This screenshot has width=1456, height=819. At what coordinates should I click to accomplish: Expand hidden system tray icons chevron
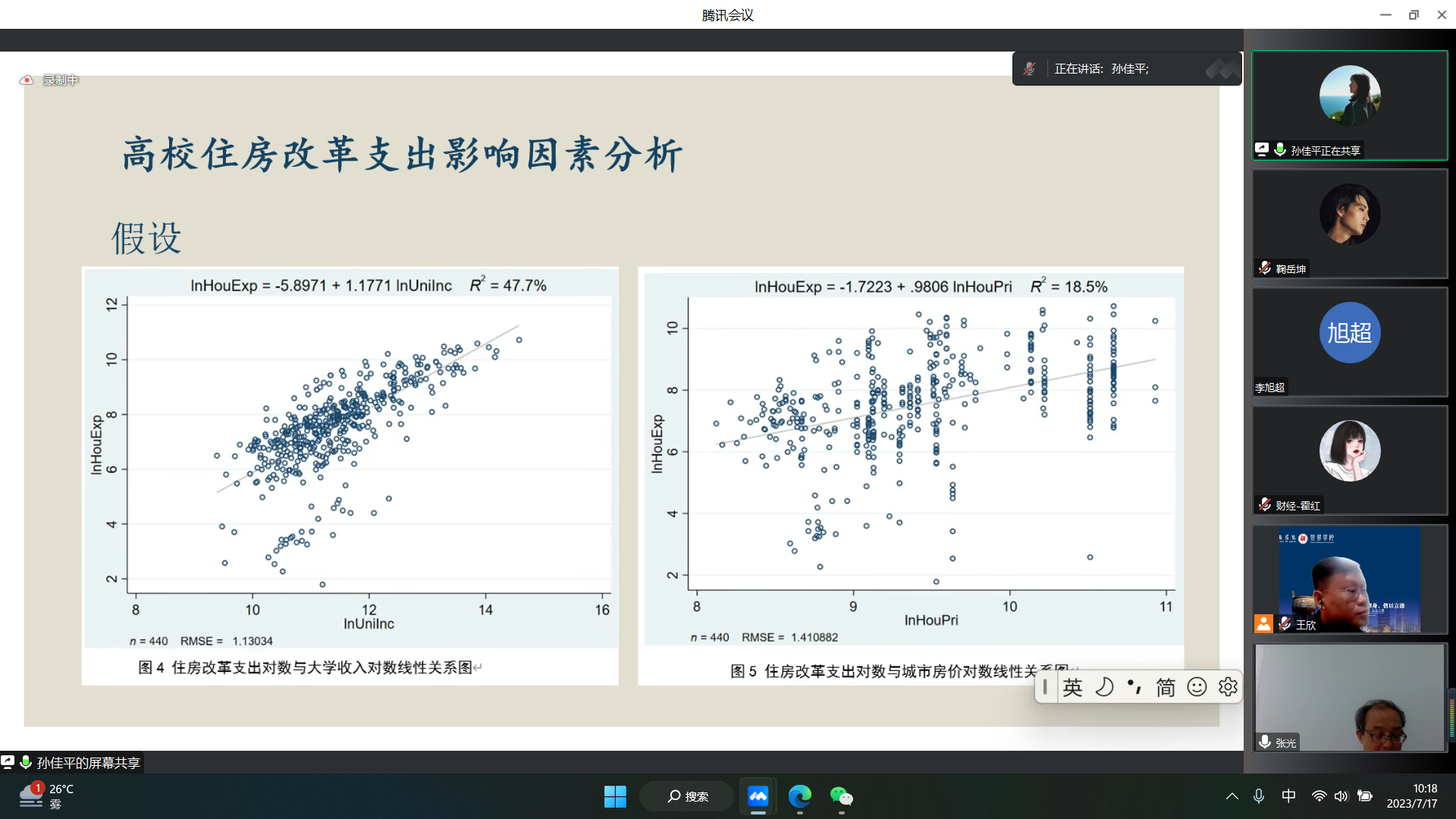point(1232,796)
